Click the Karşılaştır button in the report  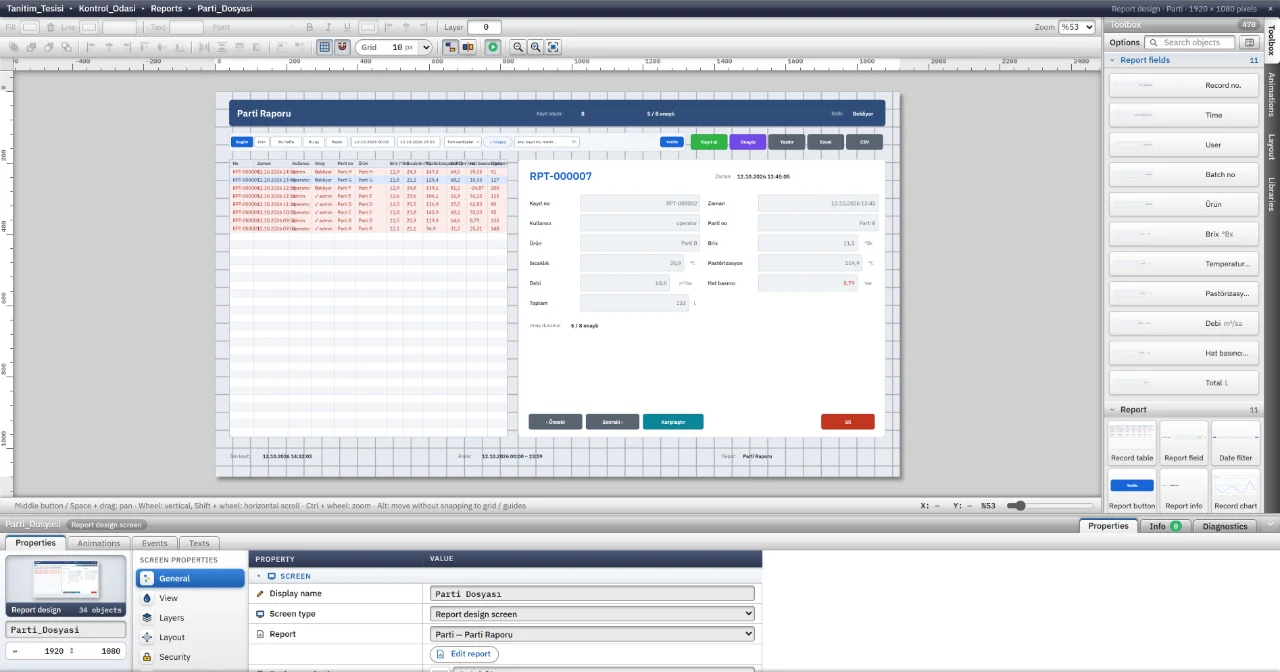pyautogui.click(x=673, y=422)
